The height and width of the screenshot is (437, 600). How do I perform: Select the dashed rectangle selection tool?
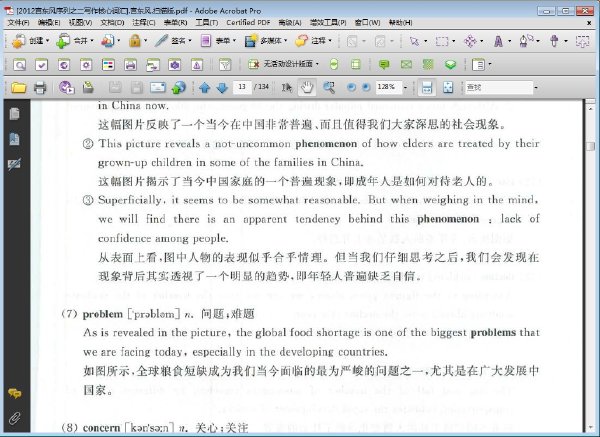pyautogui.click(x=442, y=41)
